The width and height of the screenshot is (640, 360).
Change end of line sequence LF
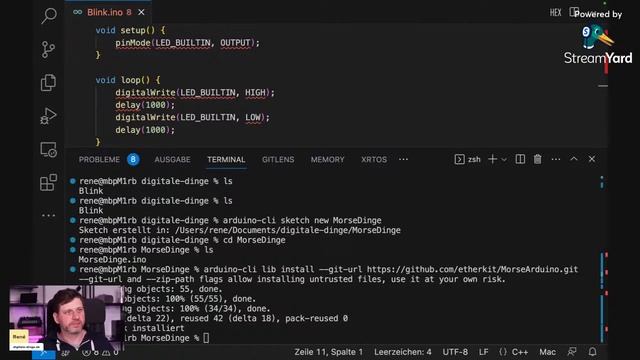(484, 352)
